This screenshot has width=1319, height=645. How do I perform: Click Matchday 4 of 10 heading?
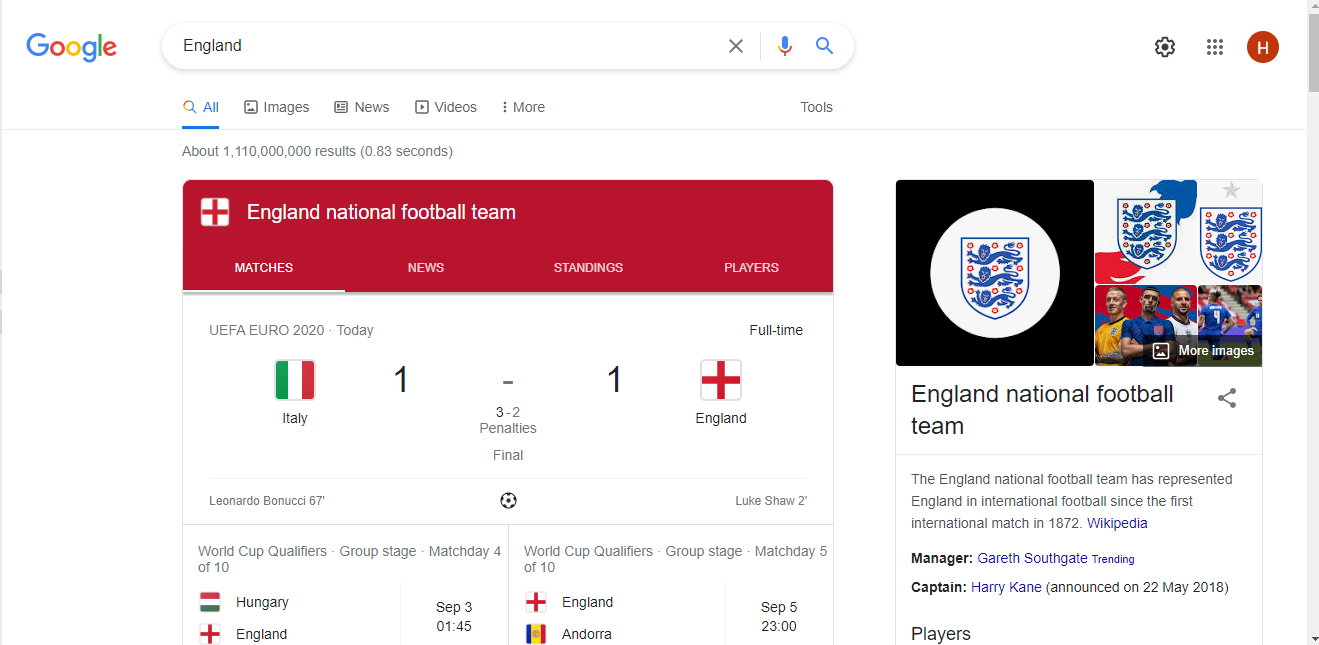[350, 559]
